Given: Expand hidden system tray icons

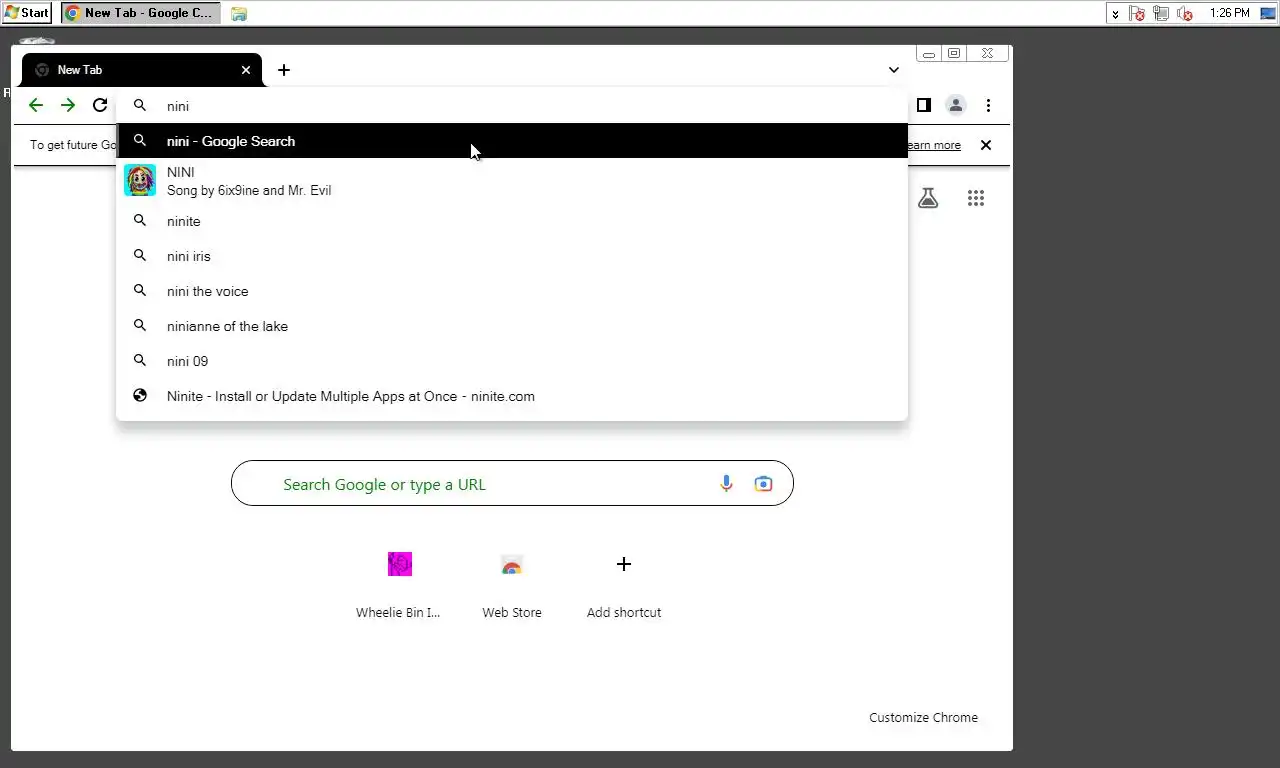Looking at the screenshot, I should (1115, 13).
